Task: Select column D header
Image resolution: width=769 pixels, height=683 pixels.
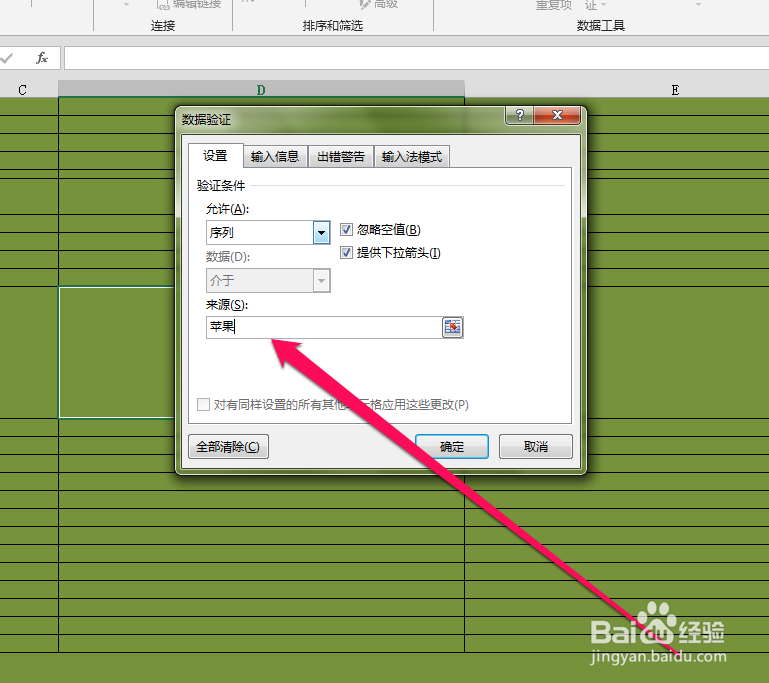Action: tap(261, 90)
